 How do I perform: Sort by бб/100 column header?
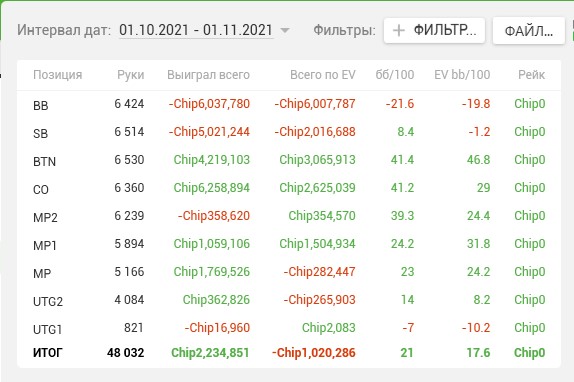coord(395,75)
